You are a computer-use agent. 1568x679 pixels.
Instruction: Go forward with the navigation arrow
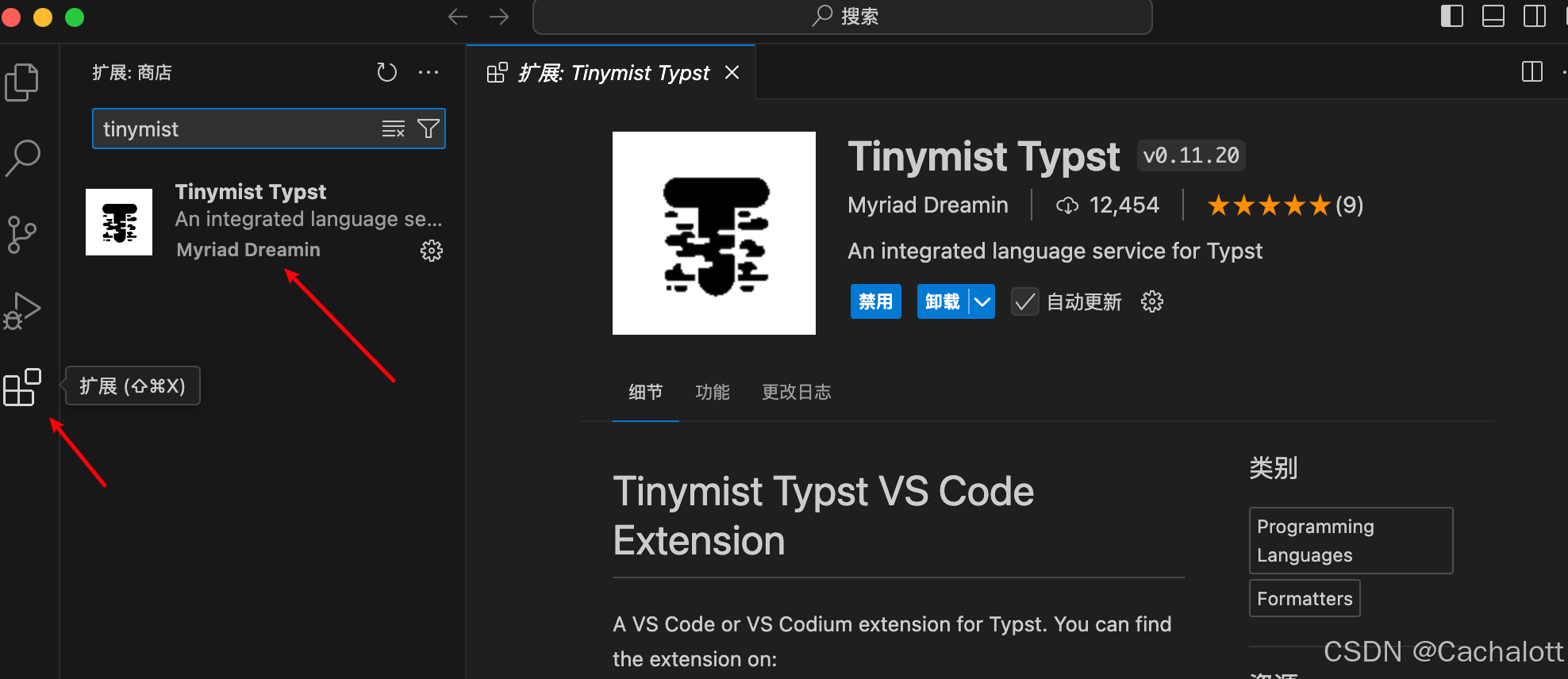click(499, 17)
